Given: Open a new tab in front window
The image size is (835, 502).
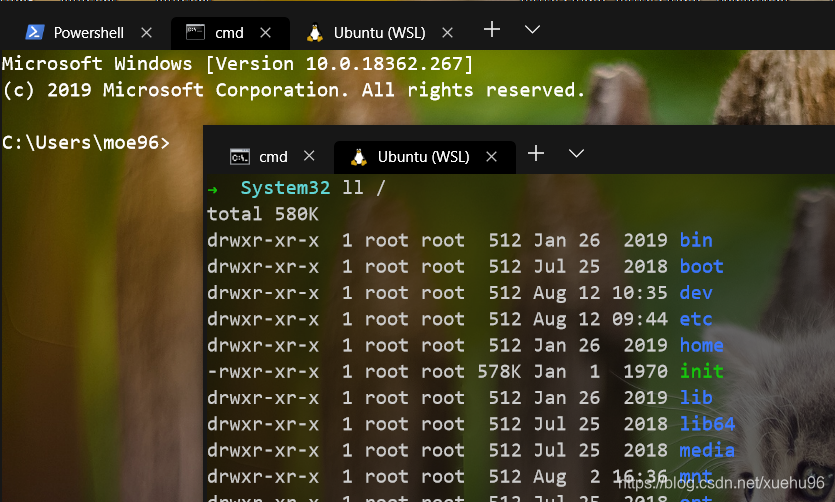Looking at the screenshot, I should coord(536,153).
